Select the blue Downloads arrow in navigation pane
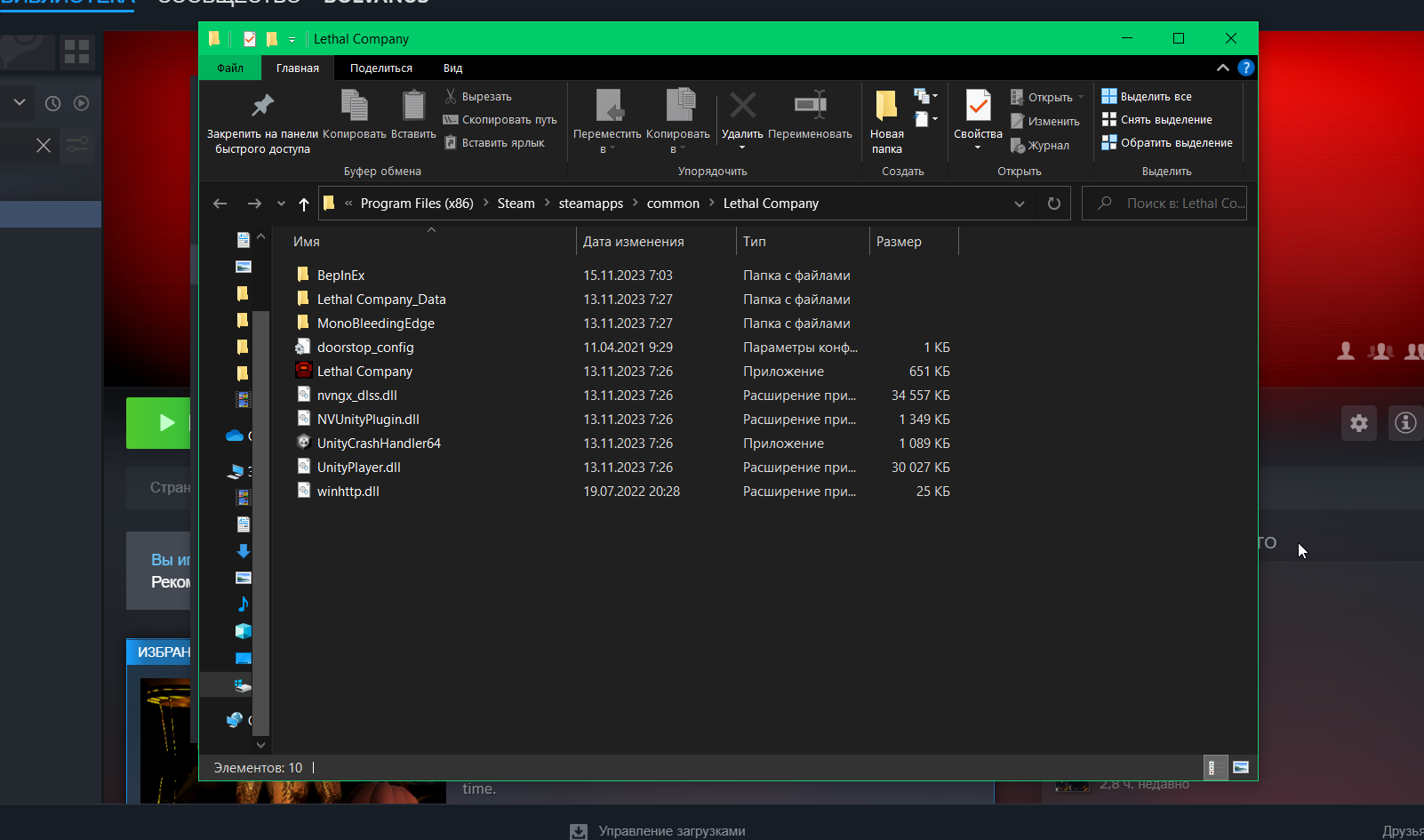Viewport: 1424px width, 840px height. click(243, 551)
